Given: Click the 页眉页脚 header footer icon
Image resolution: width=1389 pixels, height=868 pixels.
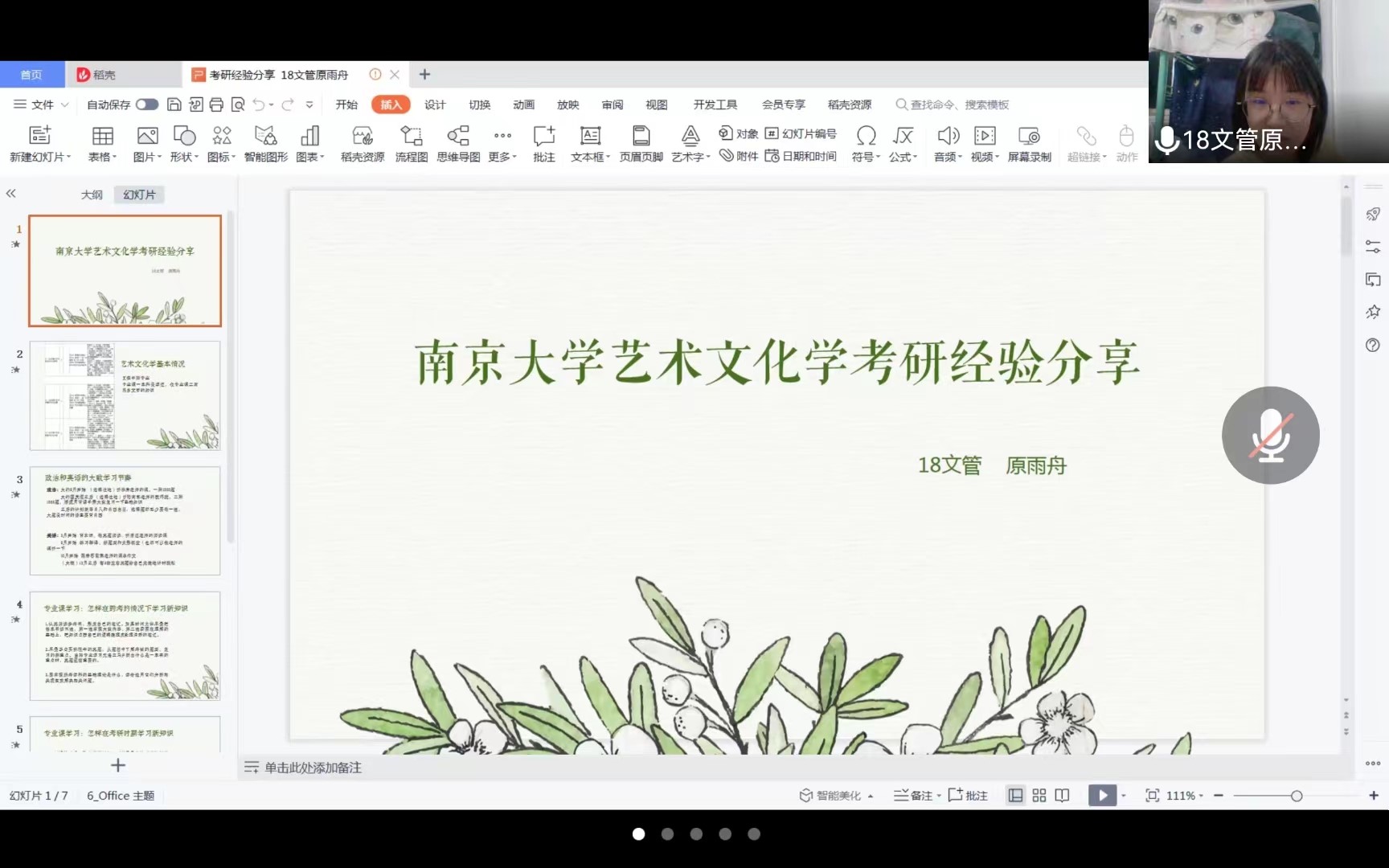Looking at the screenshot, I should click(641, 136).
